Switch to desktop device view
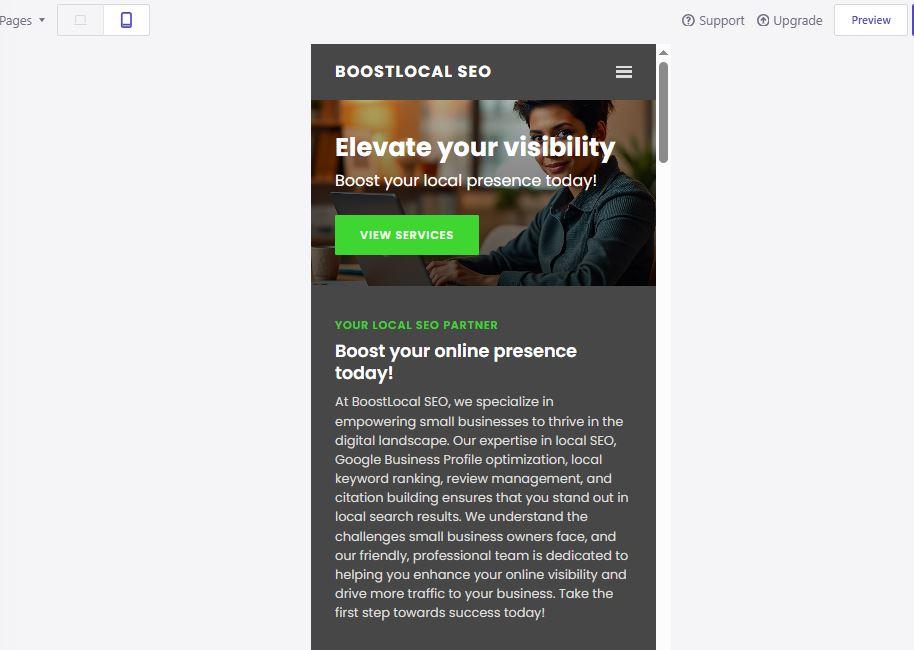Screen dimensions: 914x650 coord(81,20)
